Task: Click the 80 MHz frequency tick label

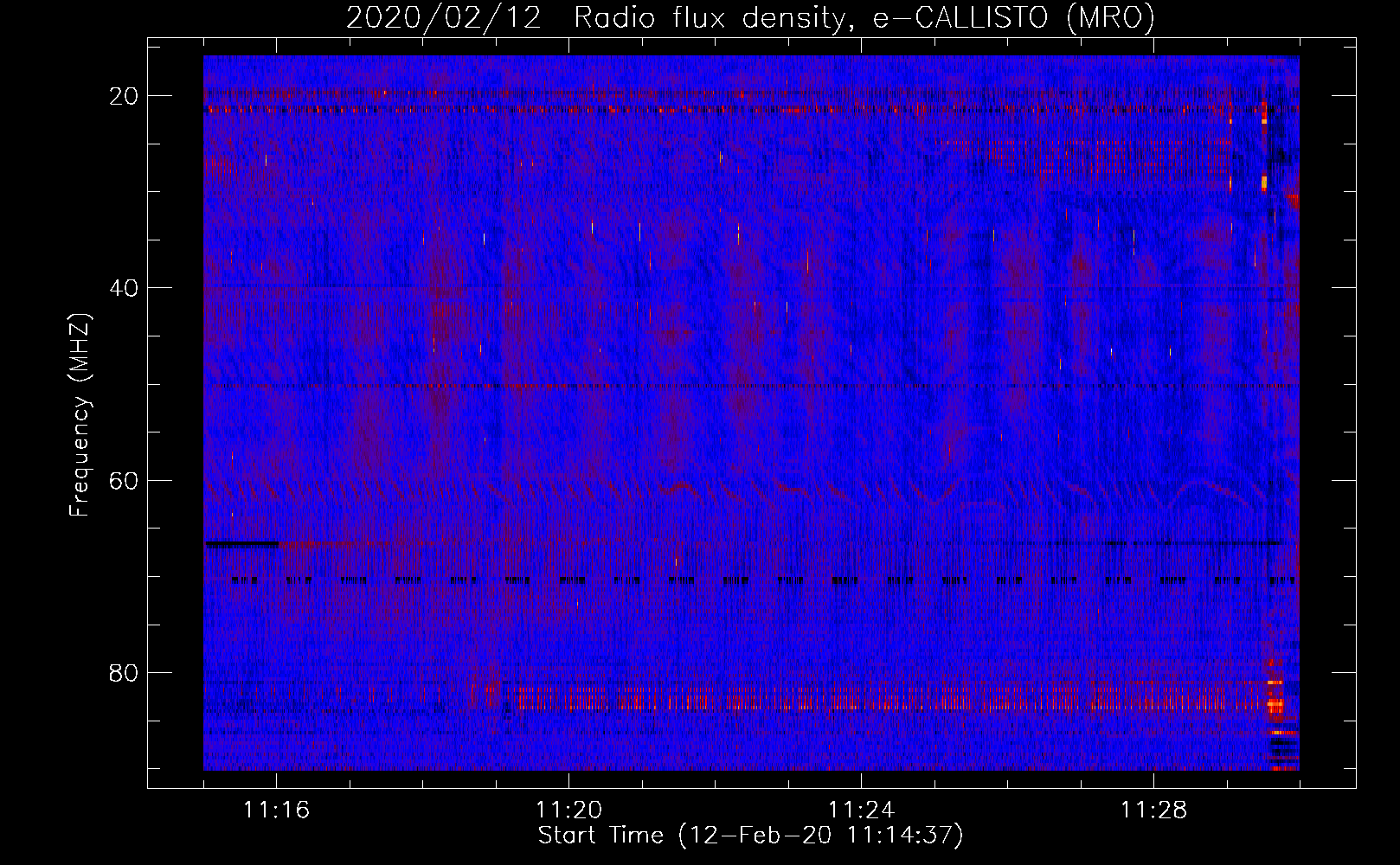Action: point(124,672)
